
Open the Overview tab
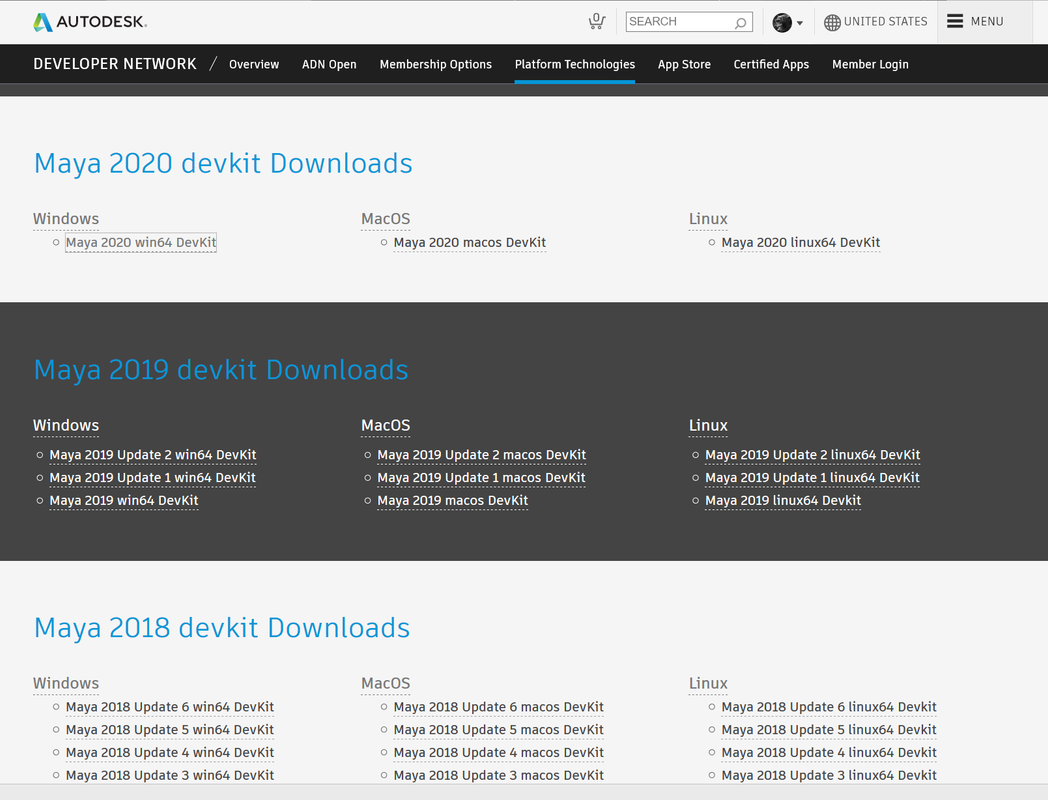pos(254,64)
